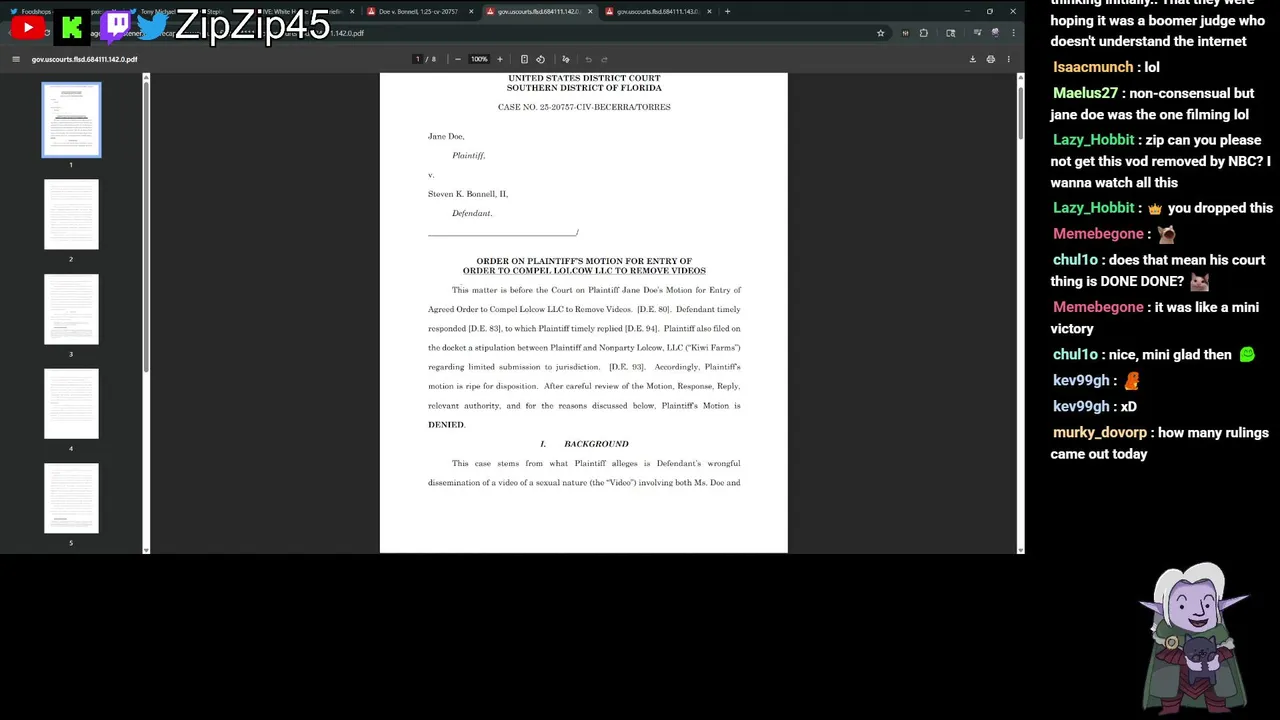Click the "I. BACKGROUND" section heading
The width and height of the screenshot is (1280, 720).
(x=584, y=444)
